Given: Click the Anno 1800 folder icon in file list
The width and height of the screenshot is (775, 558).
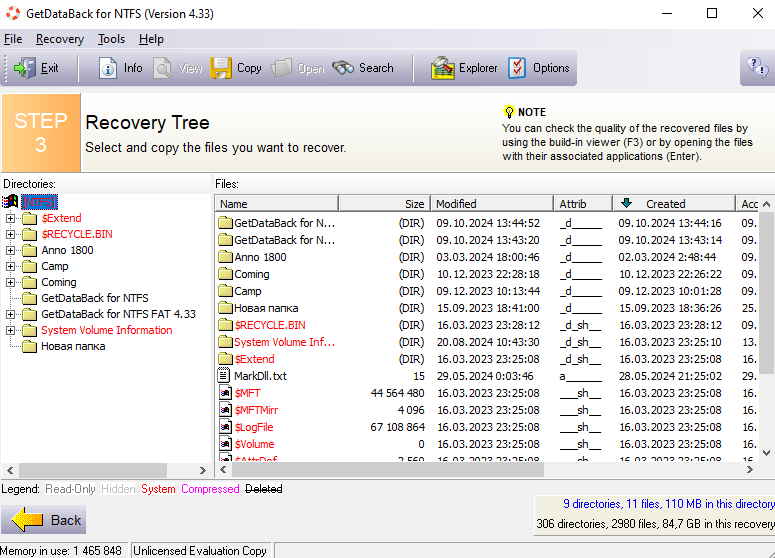Looking at the screenshot, I should [225, 257].
